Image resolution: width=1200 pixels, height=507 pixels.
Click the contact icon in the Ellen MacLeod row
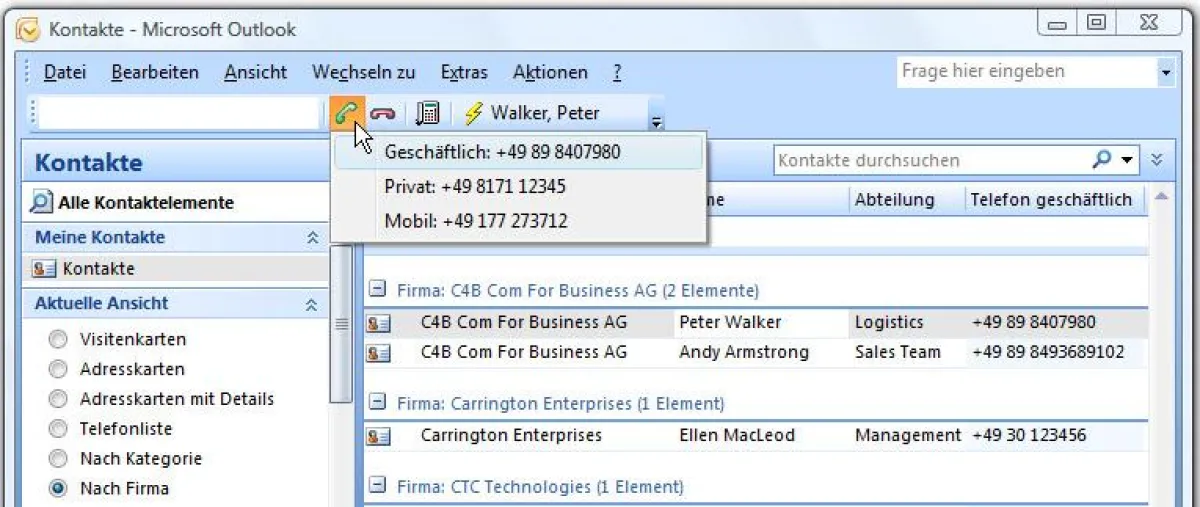[378, 436]
